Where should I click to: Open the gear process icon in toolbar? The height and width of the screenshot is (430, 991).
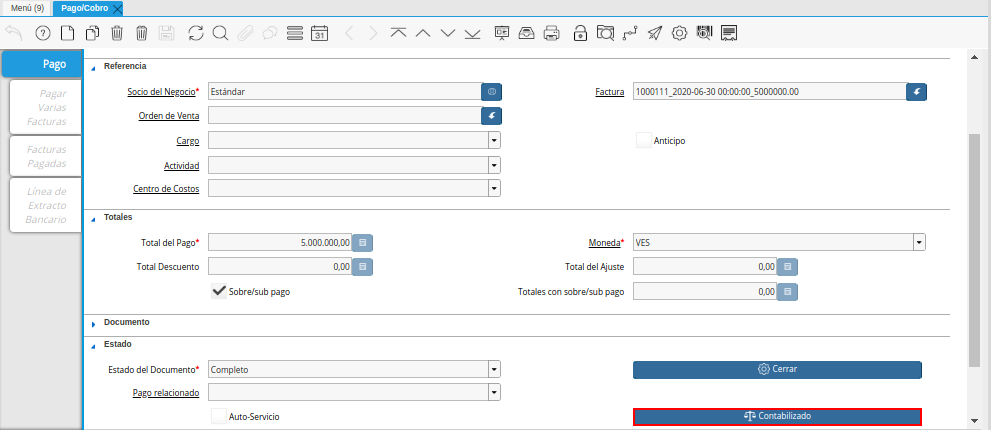[x=679, y=33]
